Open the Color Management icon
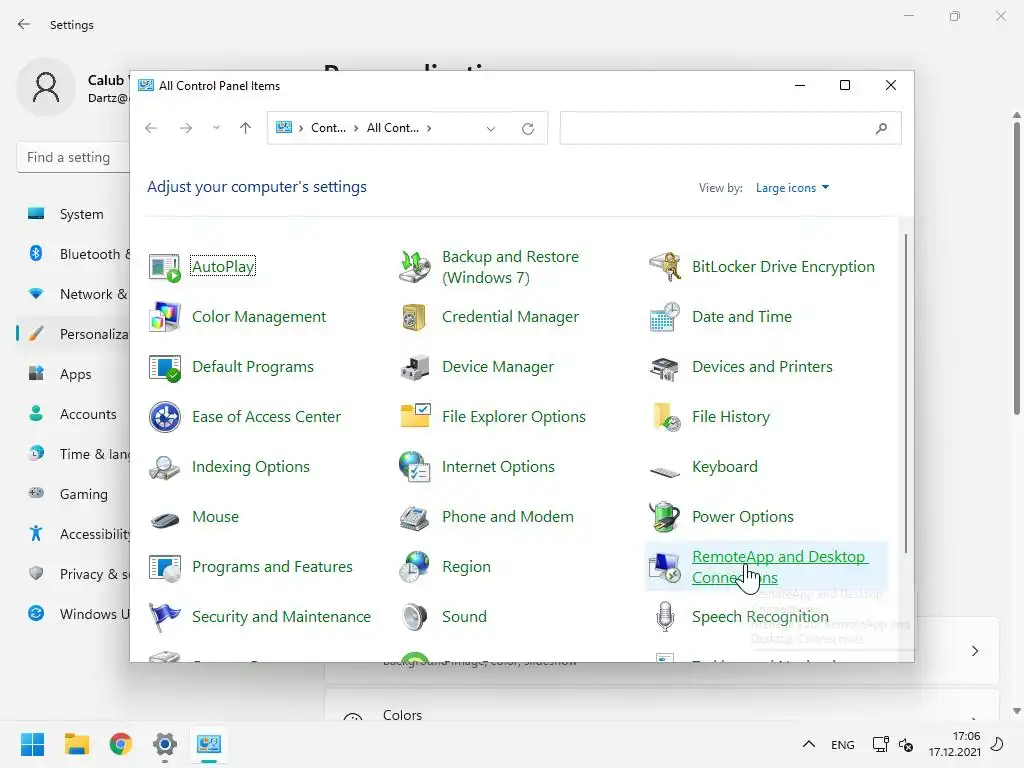 tap(165, 317)
